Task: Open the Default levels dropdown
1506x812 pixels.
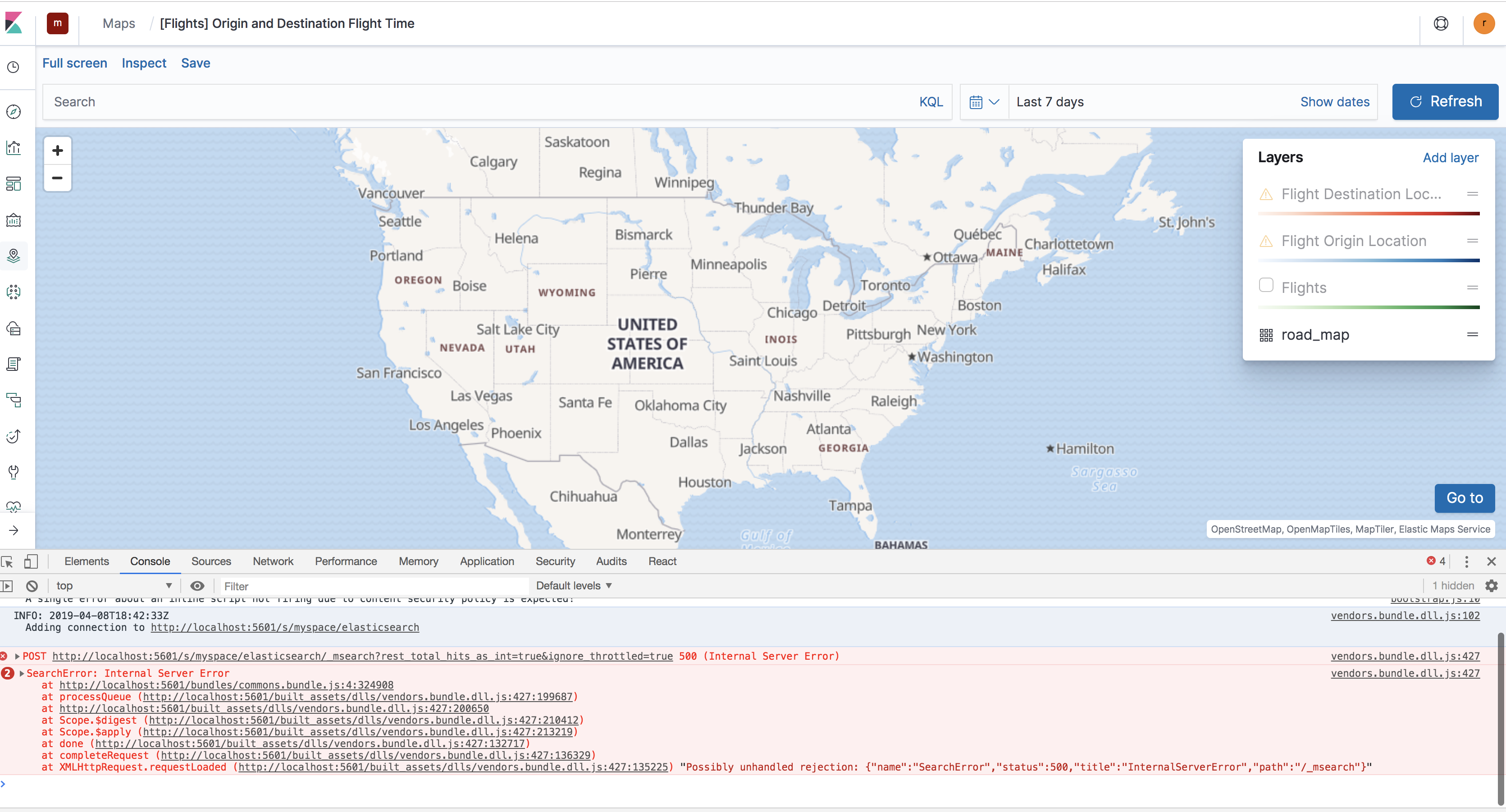Action: tap(574, 586)
